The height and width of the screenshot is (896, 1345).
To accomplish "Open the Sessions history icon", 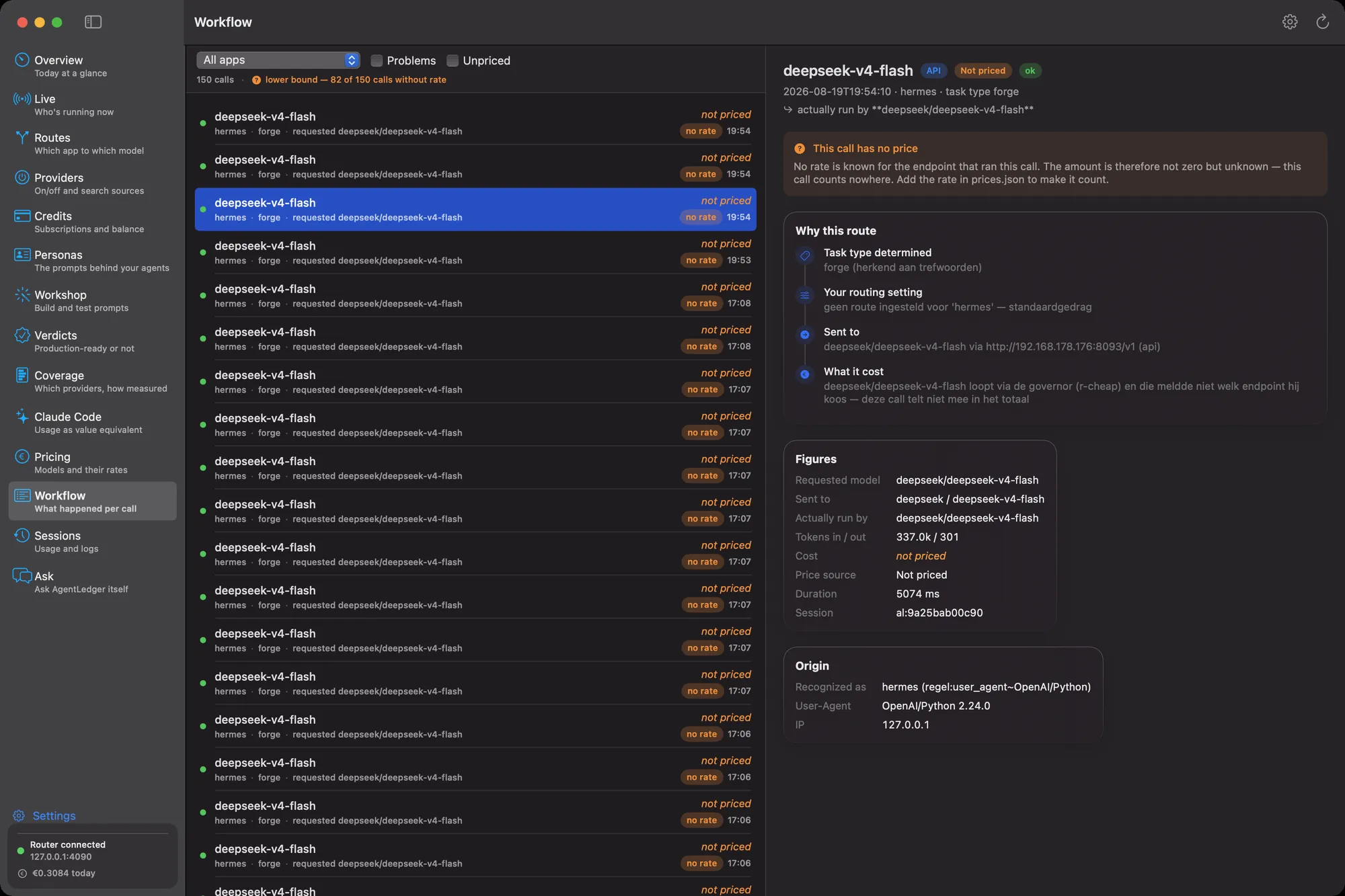I will coord(22,536).
